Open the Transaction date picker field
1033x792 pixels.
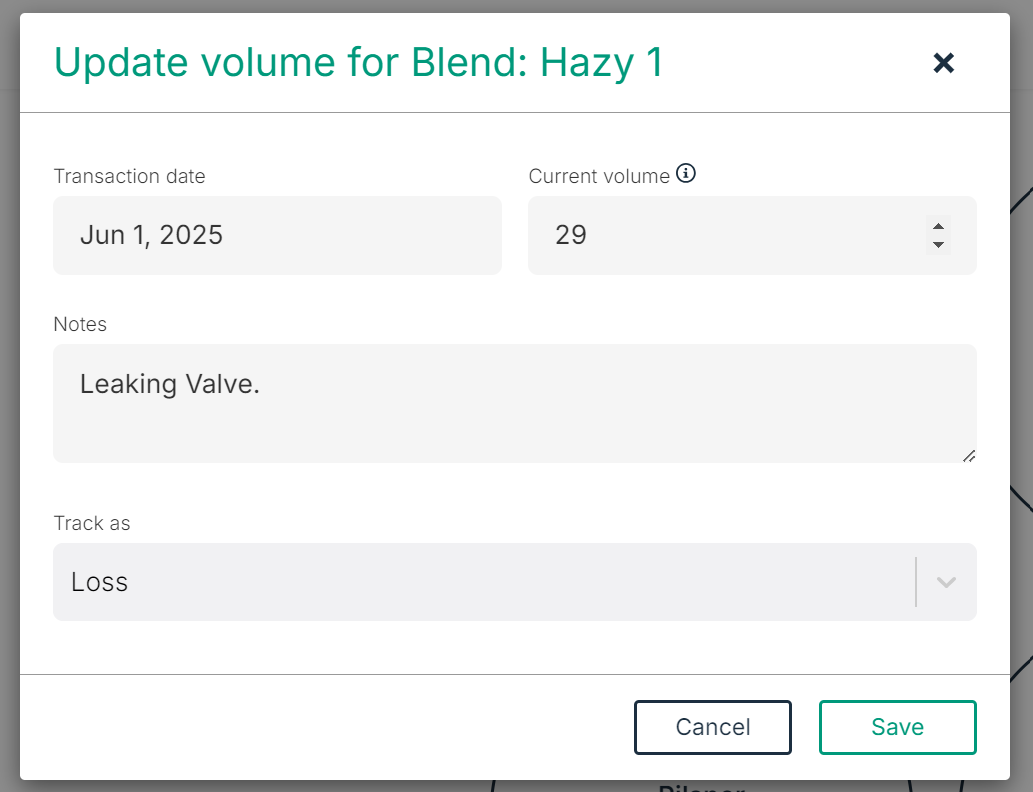click(277, 235)
